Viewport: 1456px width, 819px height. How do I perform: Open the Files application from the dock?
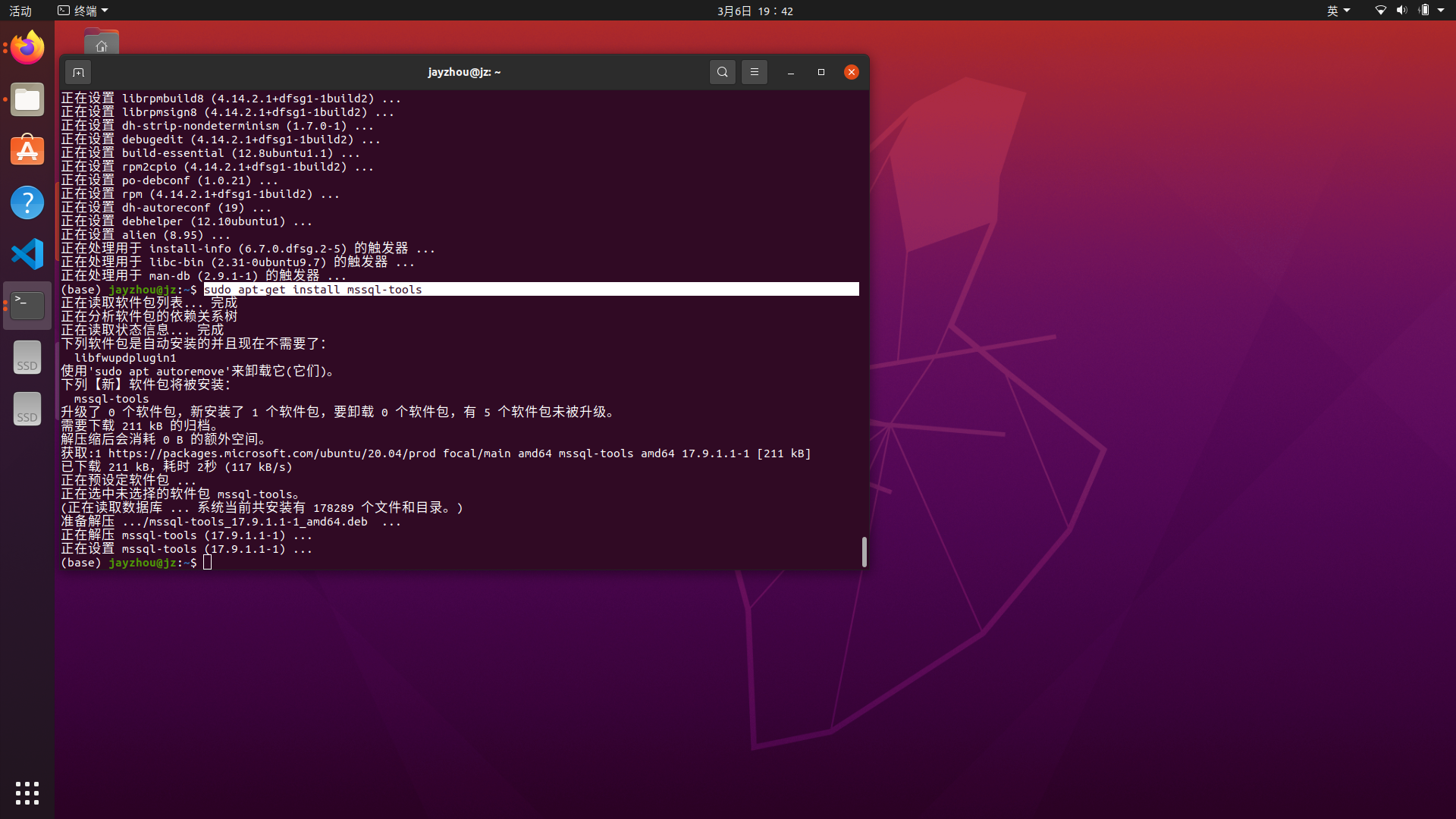pyautogui.click(x=27, y=99)
